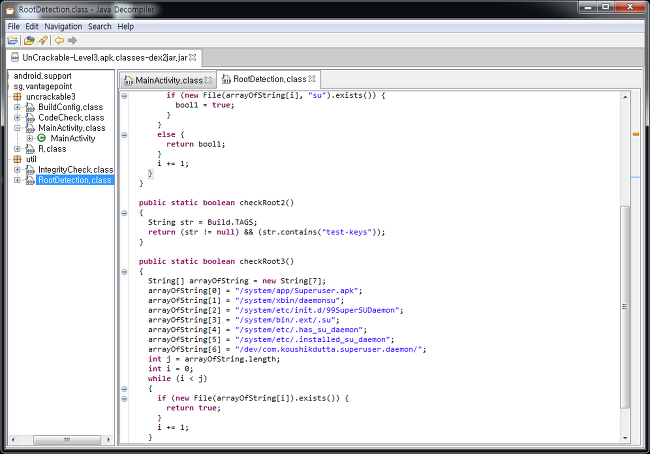Open the File menu
The image size is (650, 454).
pos(13,27)
